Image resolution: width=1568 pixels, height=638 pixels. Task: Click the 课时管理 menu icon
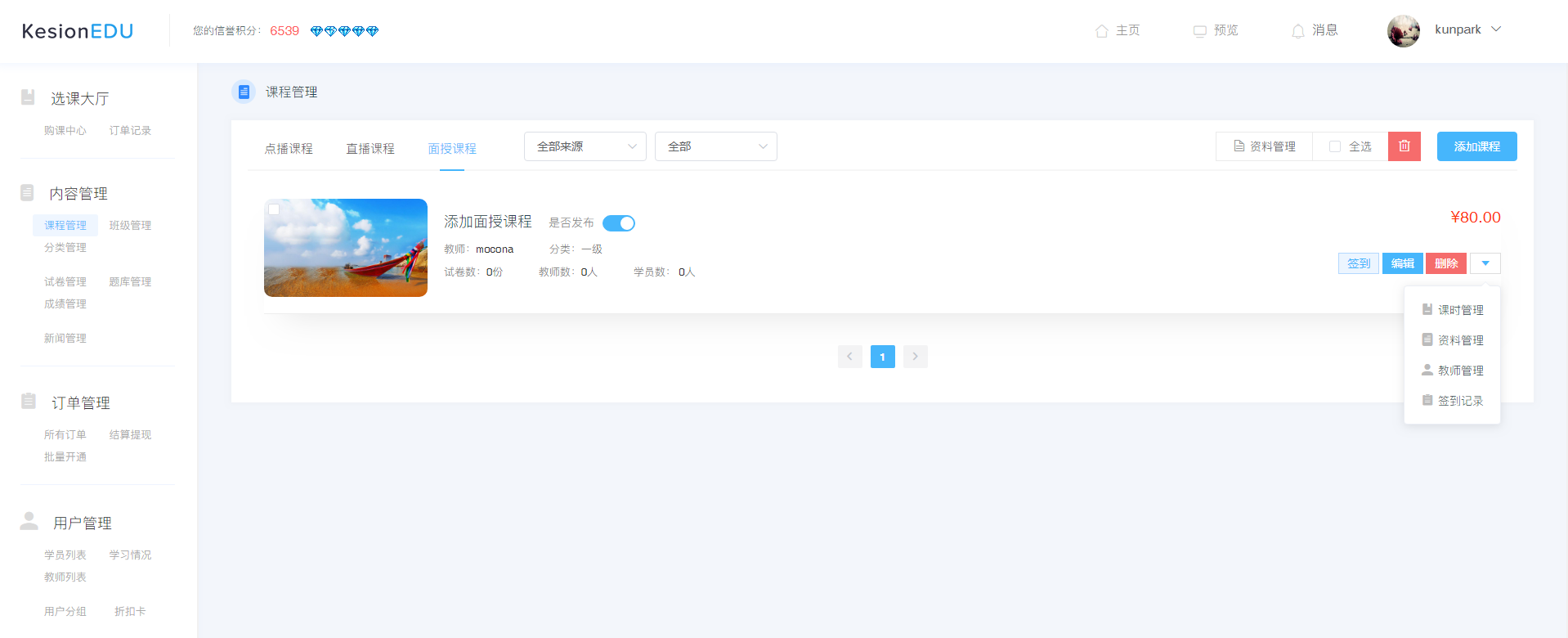pos(1427,309)
